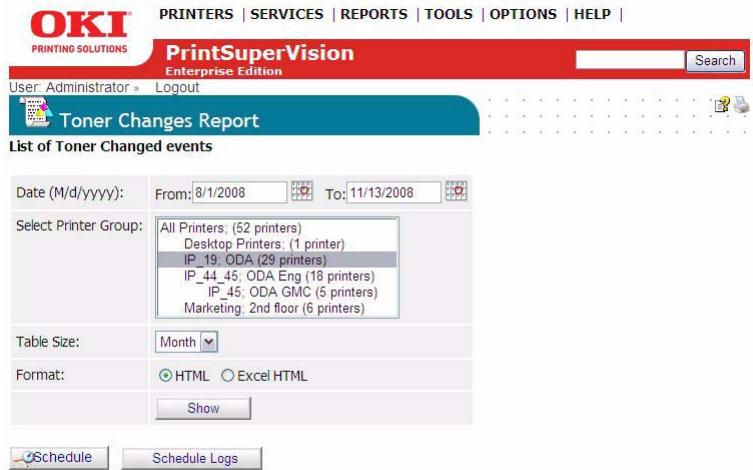
Task: Click the search text field
Action: click(630, 60)
